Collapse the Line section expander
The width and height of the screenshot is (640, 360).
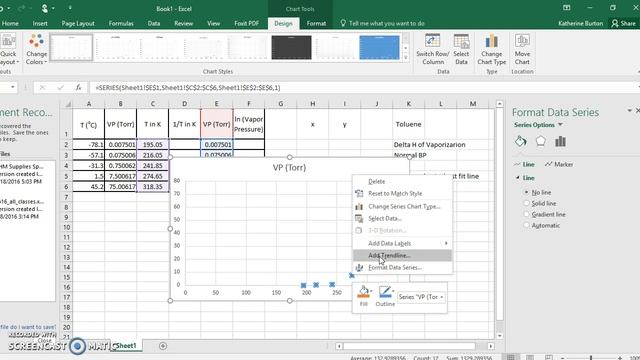click(518, 178)
